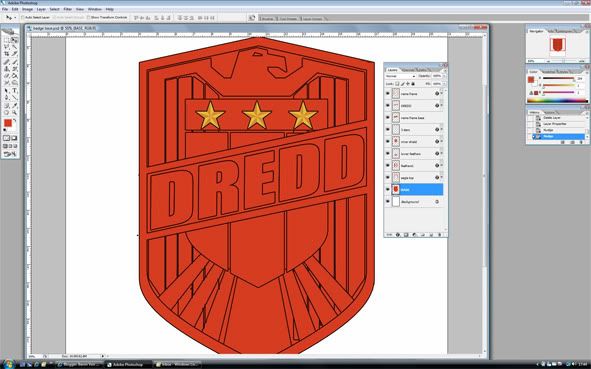Enable Auto Select Layer checkbox
Viewport: 591px width, 369px height.
coord(23,18)
